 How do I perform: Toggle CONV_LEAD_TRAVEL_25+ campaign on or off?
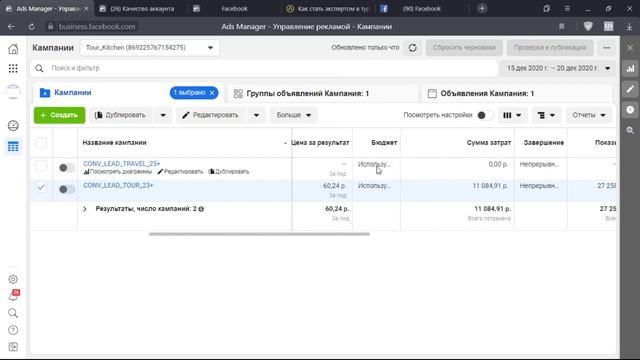click(x=67, y=168)
